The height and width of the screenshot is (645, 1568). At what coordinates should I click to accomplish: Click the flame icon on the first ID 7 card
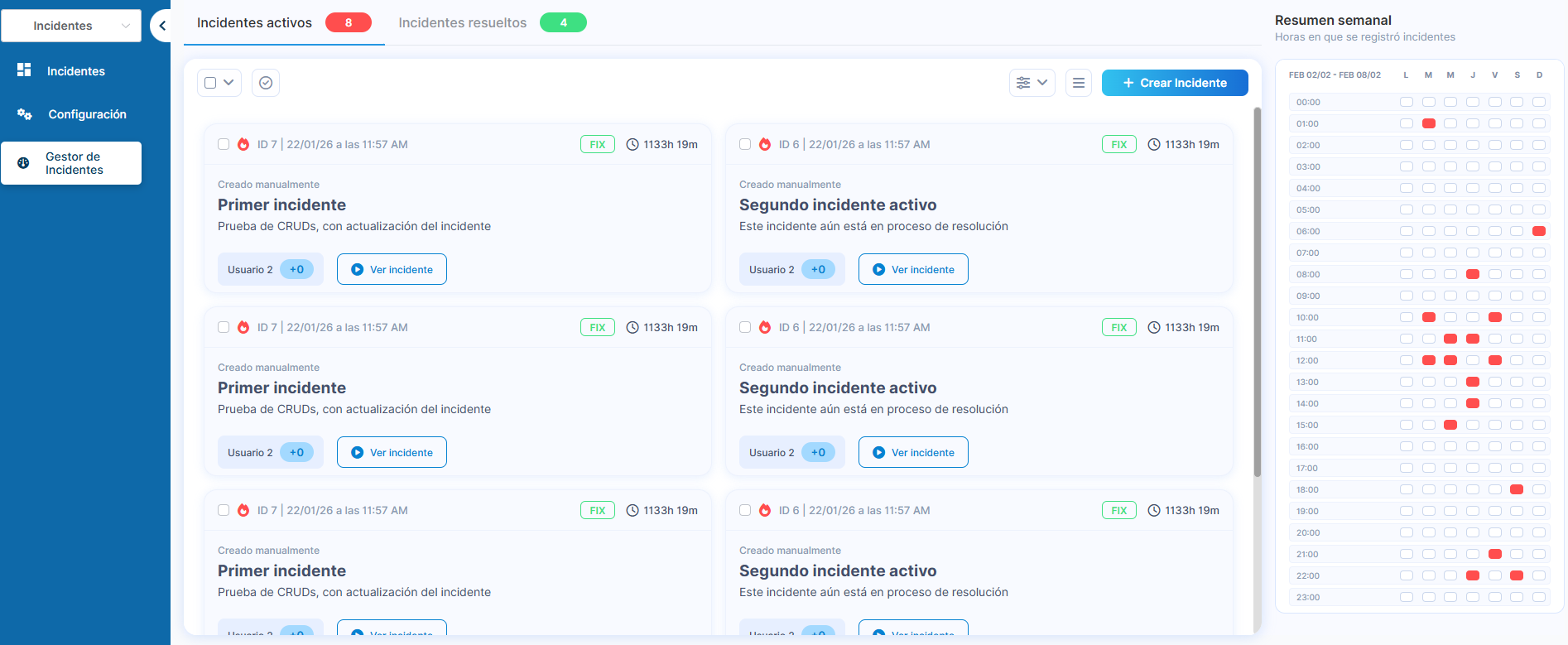pyautogui.click(x=243, y=144)
